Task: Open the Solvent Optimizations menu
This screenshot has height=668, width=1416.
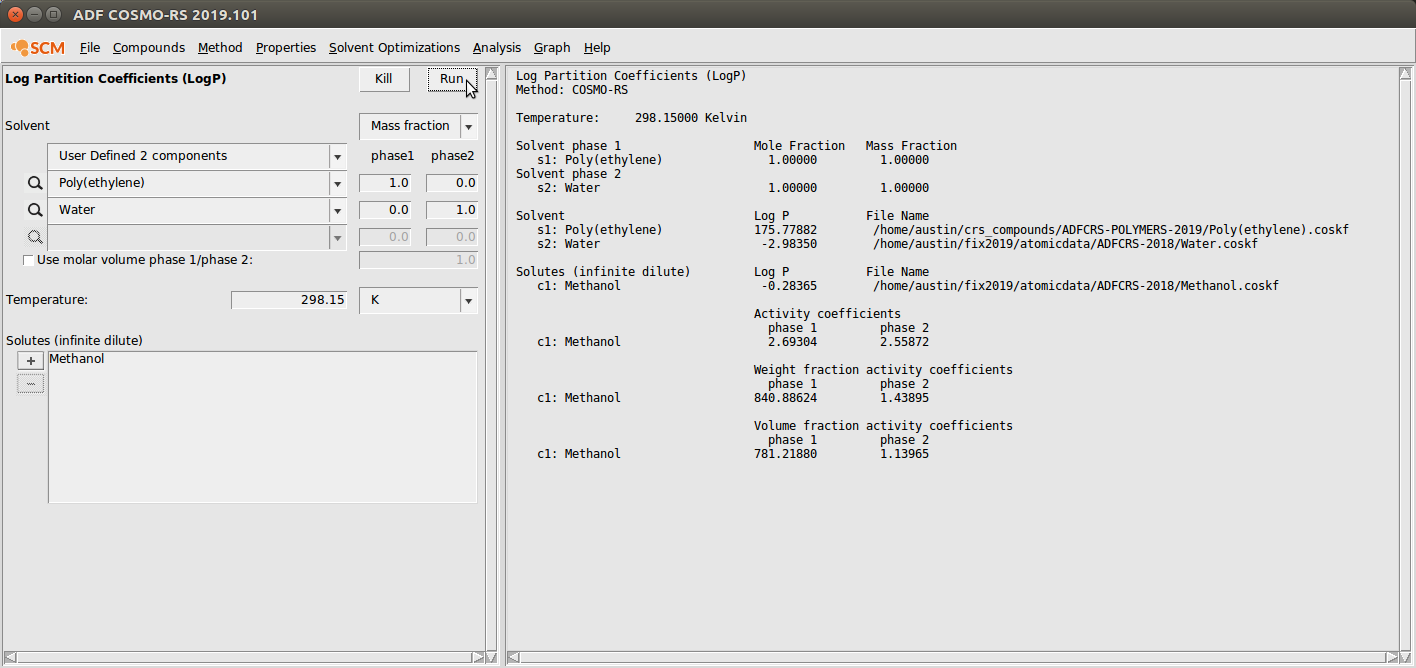Action: pos(394,47)
